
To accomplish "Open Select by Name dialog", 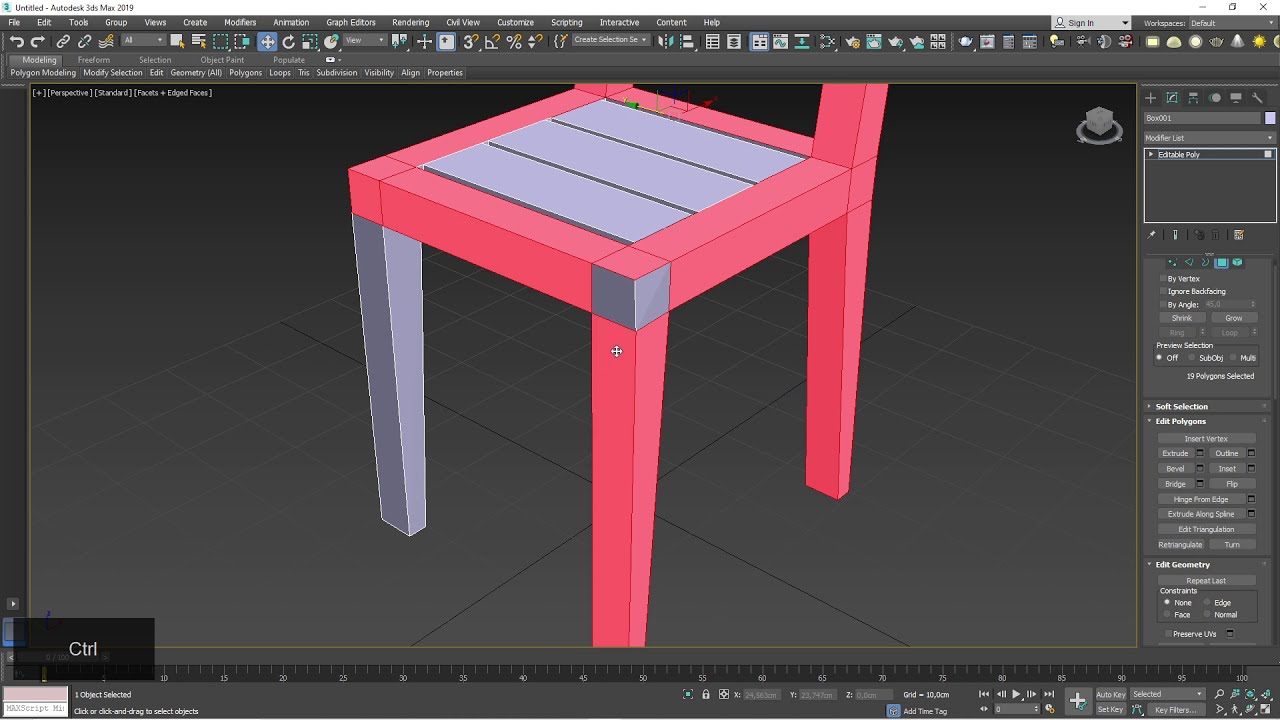I will point(198,41).
